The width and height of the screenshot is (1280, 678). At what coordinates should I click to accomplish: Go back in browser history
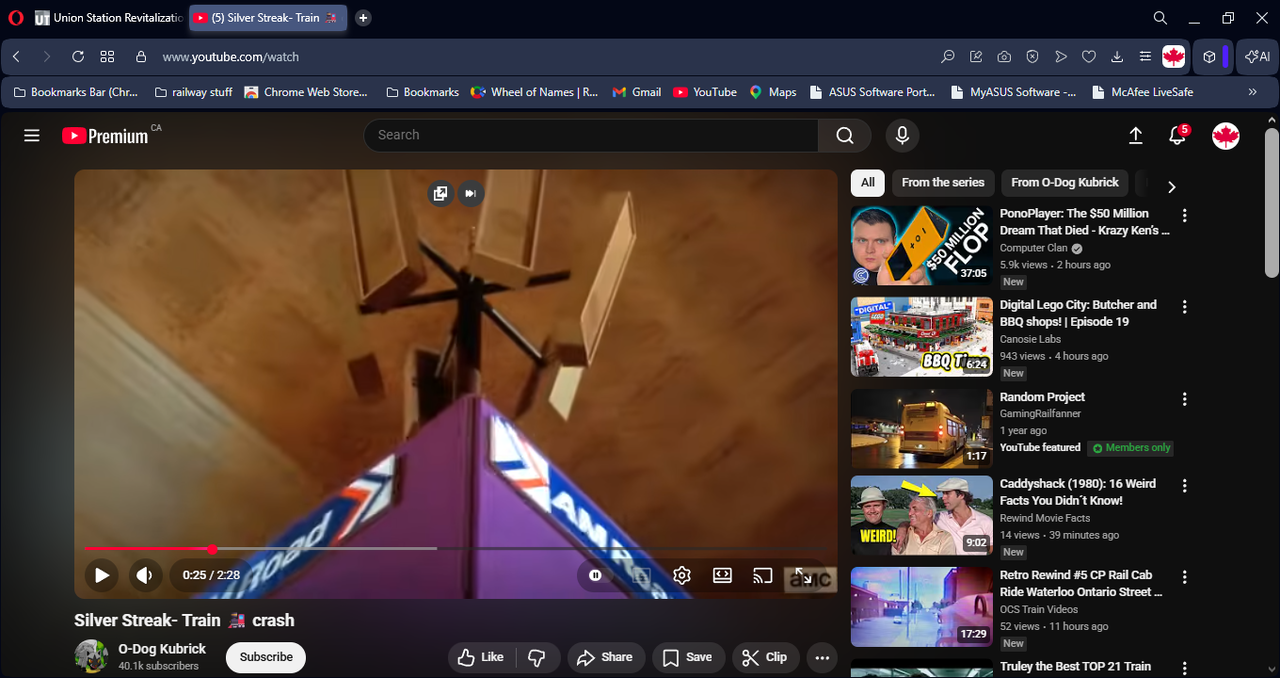point(17,57)
